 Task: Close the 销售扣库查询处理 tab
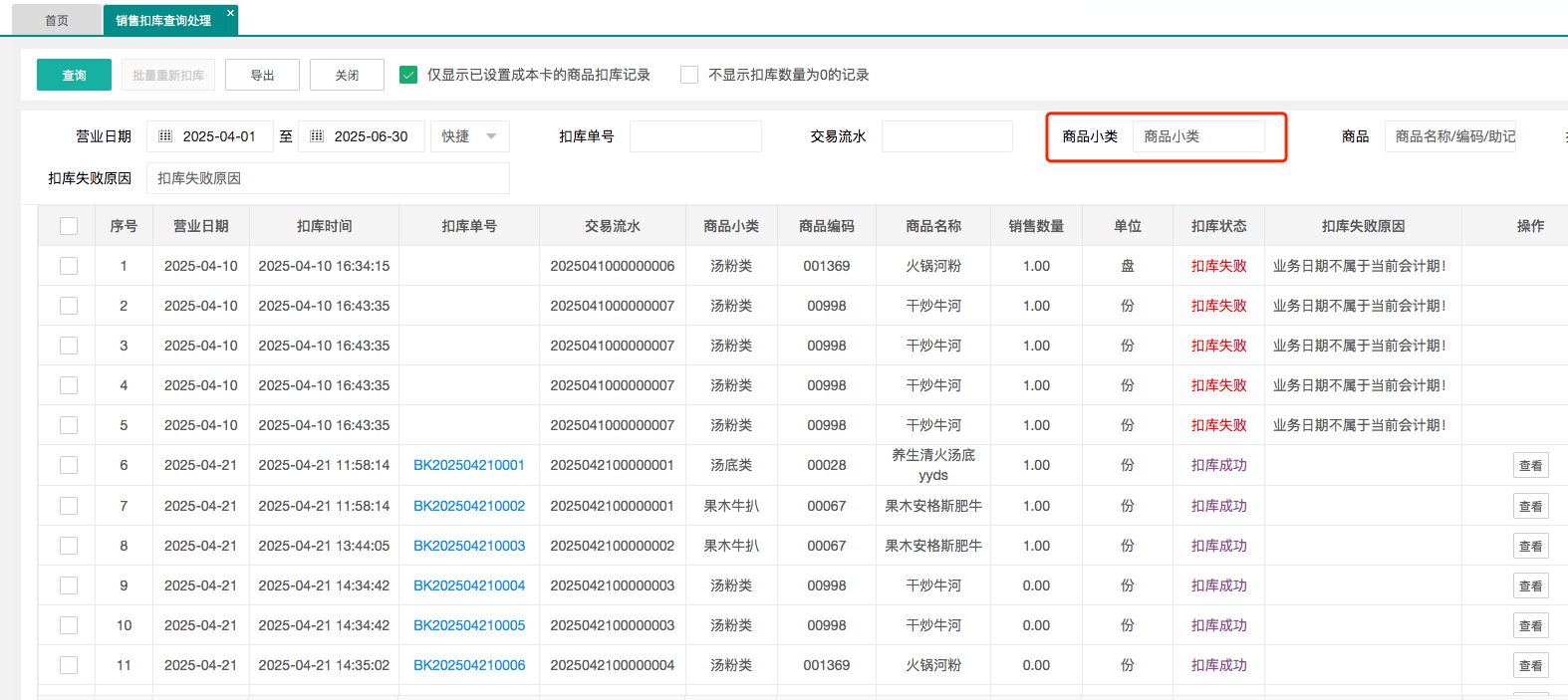coord(230,13)
